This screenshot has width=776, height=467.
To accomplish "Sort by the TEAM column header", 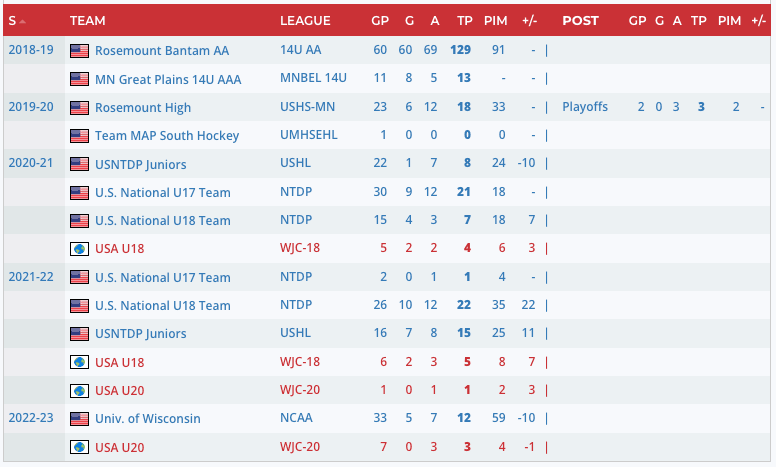I will click(x=88, y=20).
